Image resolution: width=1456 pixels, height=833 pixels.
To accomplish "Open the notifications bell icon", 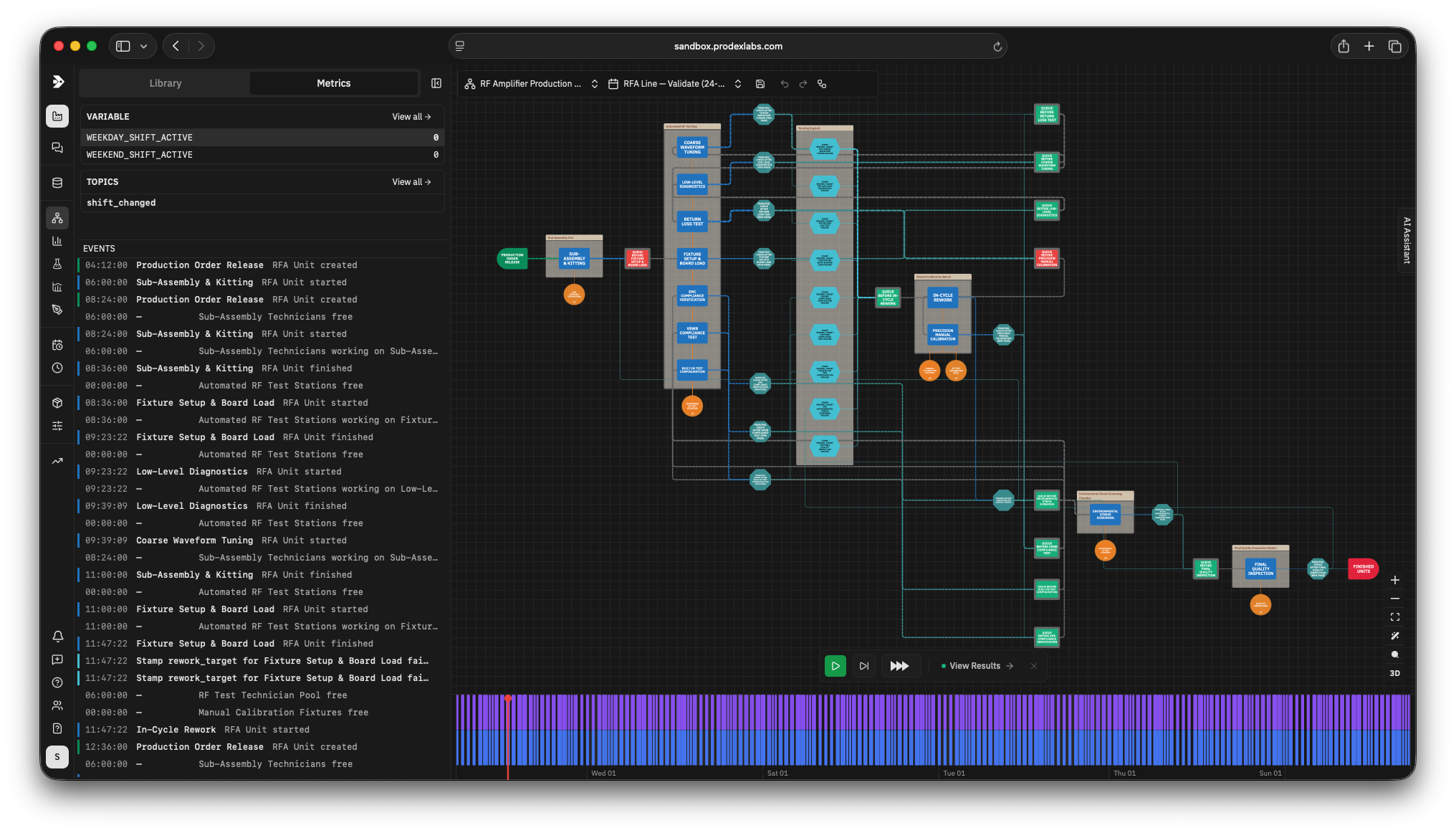I will [x=57, y=637].
